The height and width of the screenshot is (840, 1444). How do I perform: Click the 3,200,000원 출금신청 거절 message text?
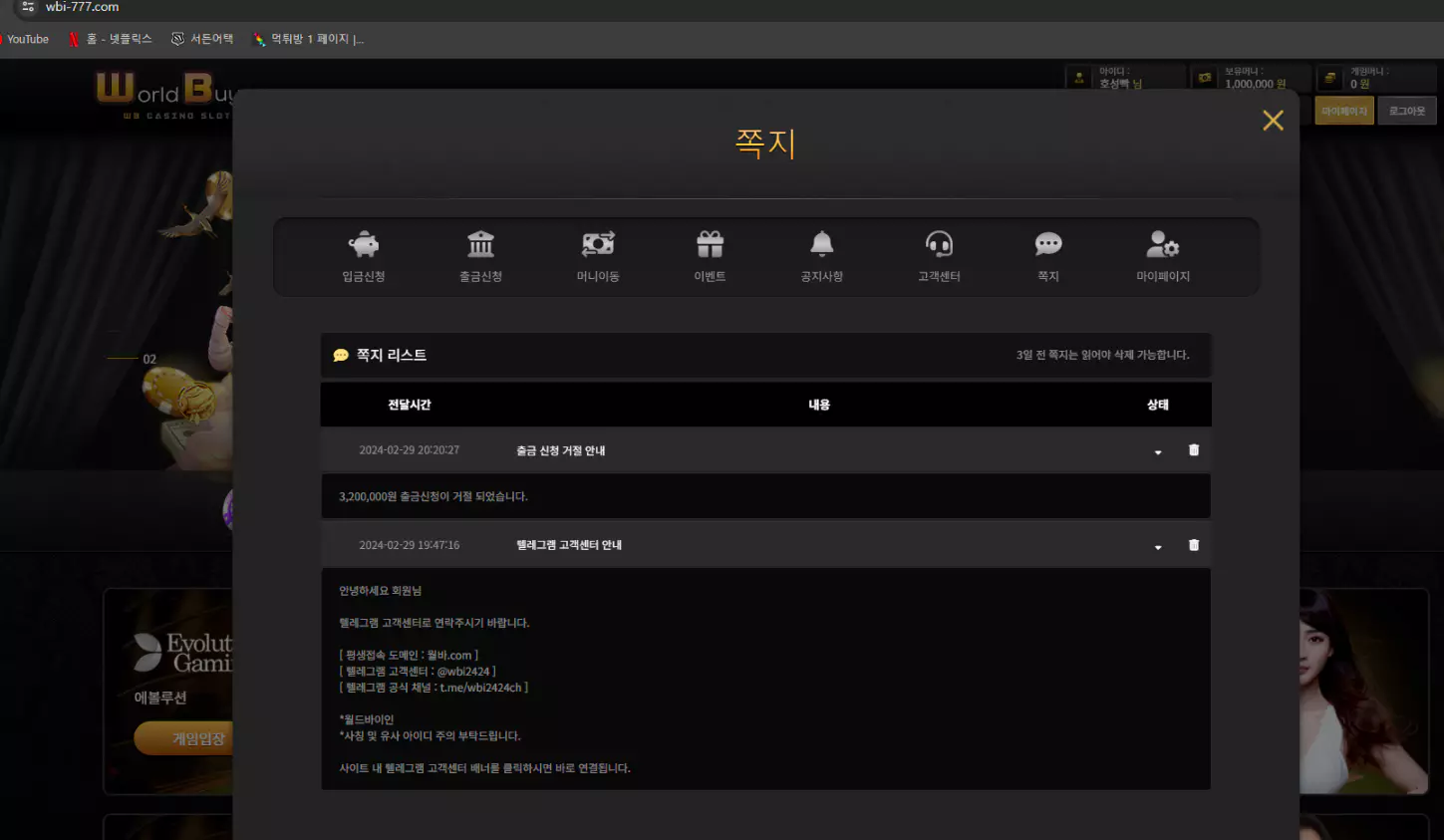pos(433,496)
